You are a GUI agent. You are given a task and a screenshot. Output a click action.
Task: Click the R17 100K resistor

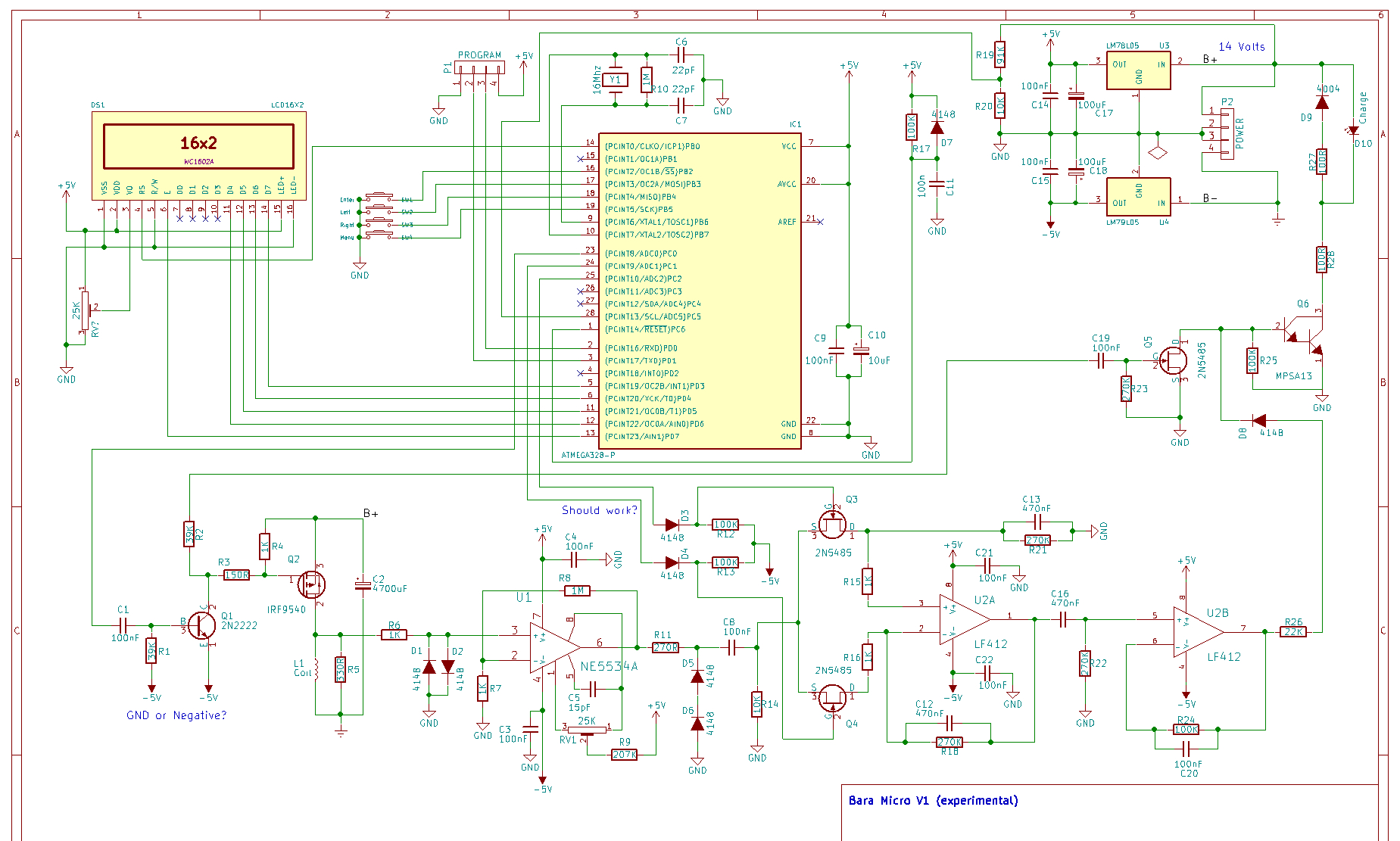pyautogui.click(x=912, y=127)
